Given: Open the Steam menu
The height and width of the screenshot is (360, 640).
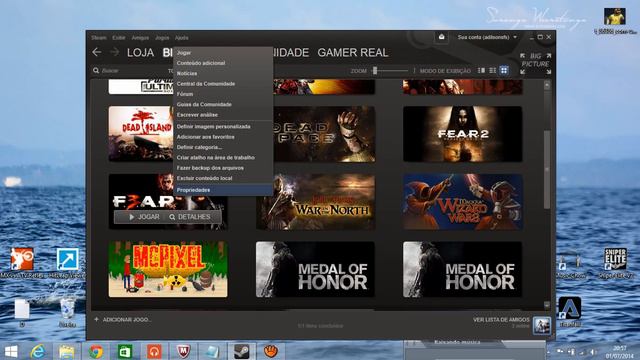Looking at the screenshot, I should [99, 38].
